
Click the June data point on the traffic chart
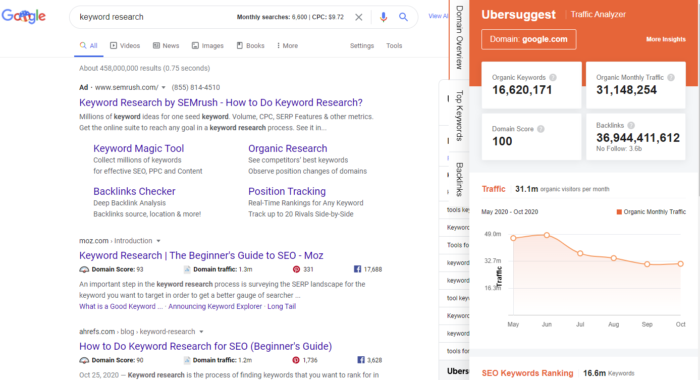546,235
